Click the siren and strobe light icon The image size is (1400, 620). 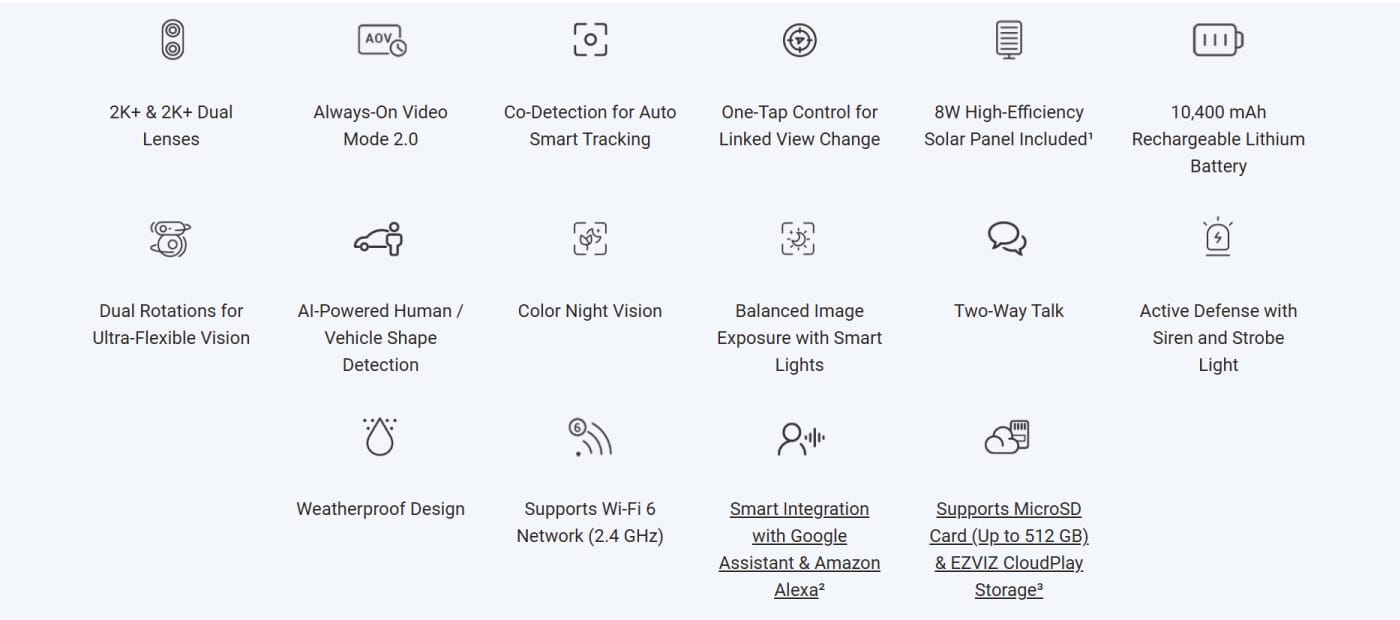tap(1218, 237)
